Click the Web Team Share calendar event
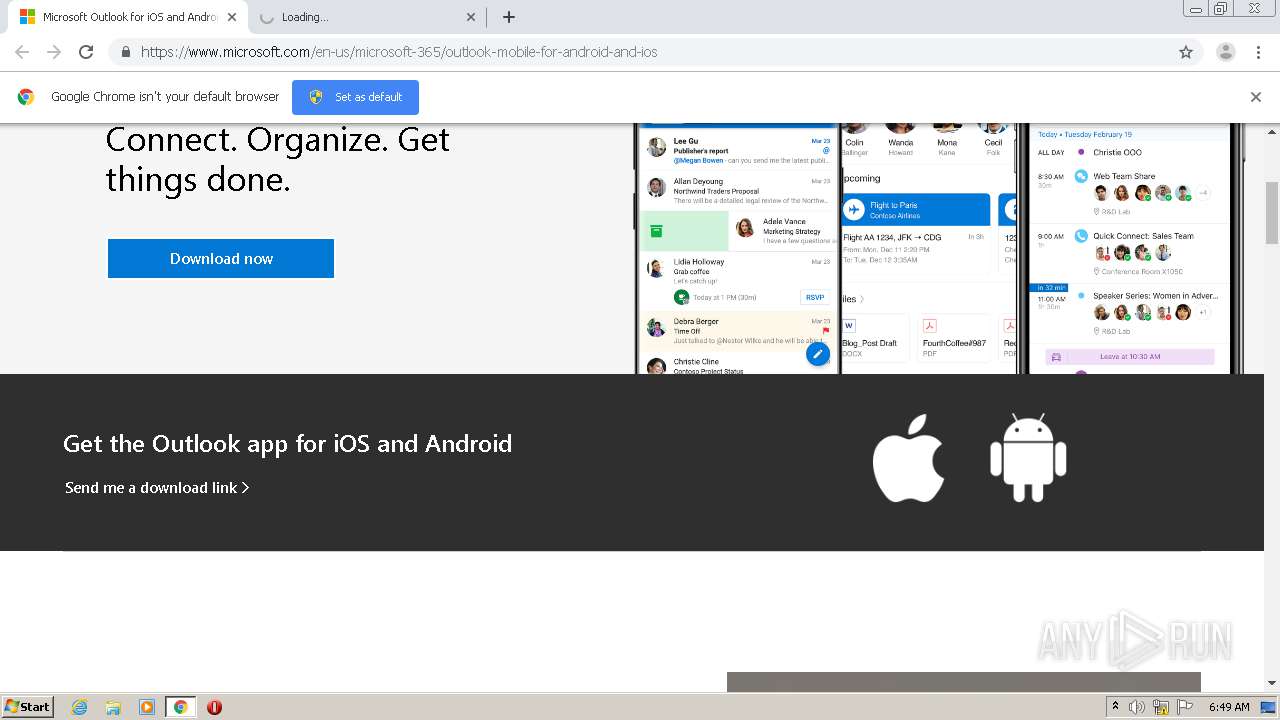1280x720 pixels. click(x=1130, y=191)
